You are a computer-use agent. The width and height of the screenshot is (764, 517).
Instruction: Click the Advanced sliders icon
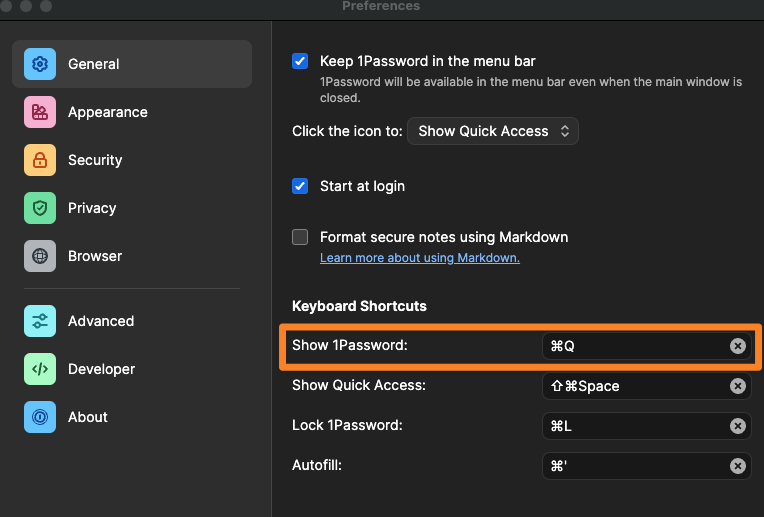pos(40,321)
